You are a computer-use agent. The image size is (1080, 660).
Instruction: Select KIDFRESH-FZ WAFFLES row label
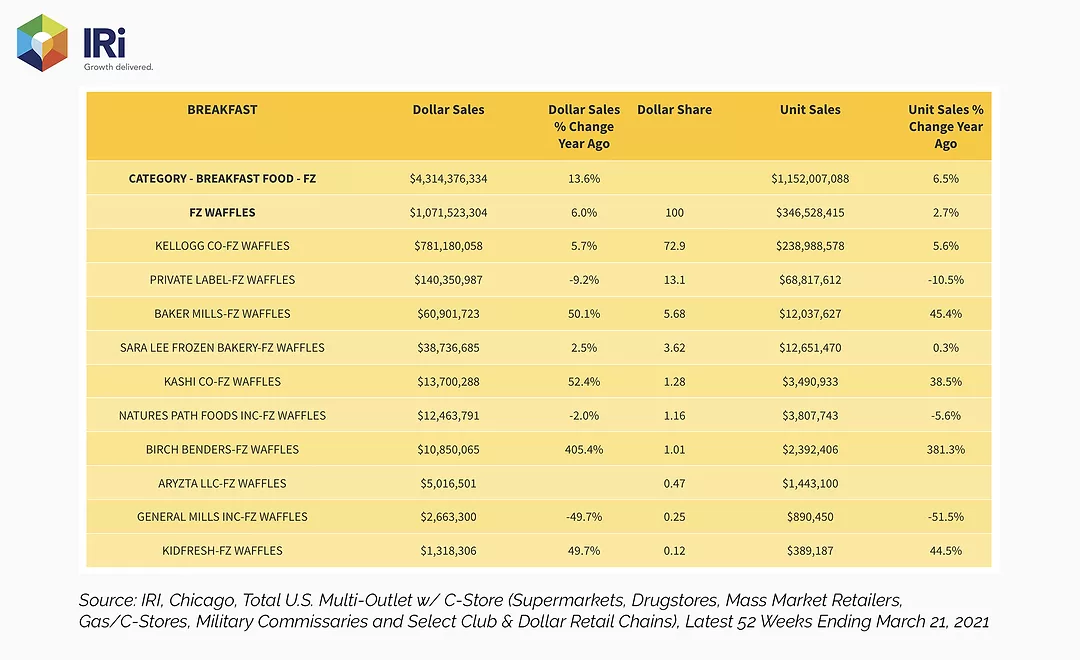click(x=222, y=550)
